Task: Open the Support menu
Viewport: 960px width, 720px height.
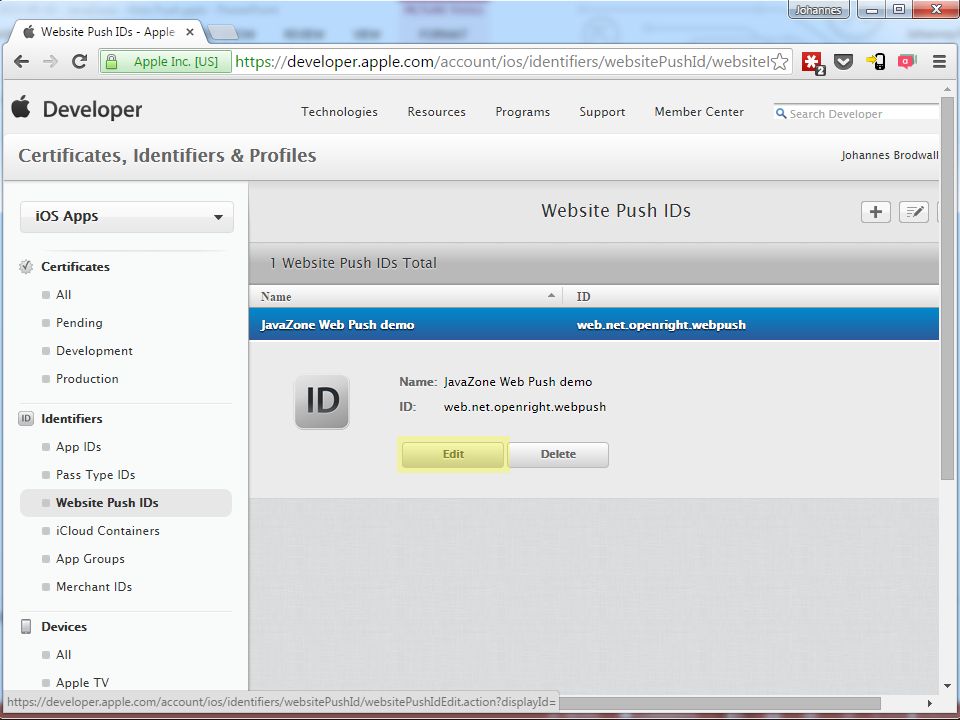Action: click(602, 112)
